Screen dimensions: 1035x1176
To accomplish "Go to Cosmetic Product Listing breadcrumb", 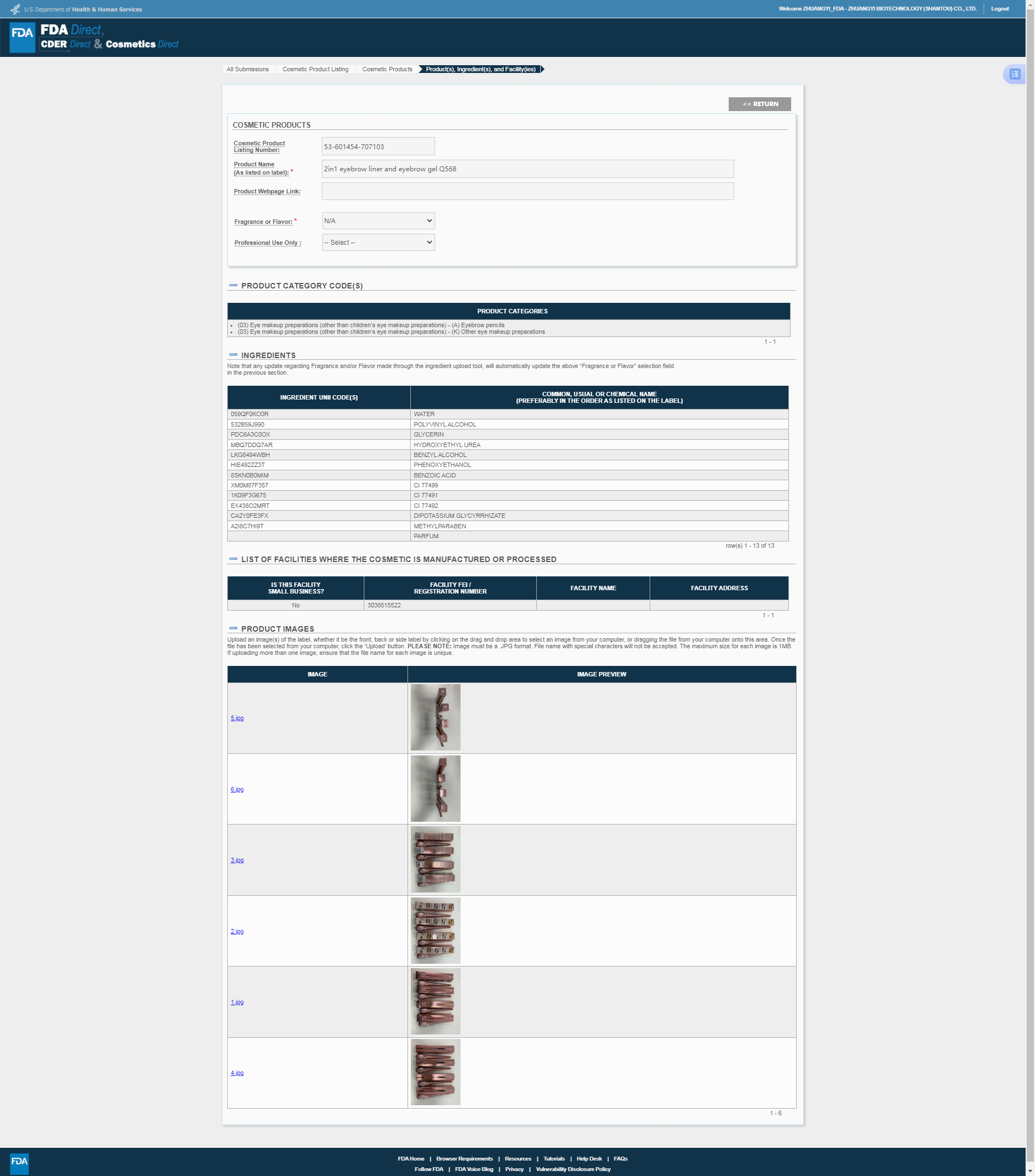I will (316, 69).
